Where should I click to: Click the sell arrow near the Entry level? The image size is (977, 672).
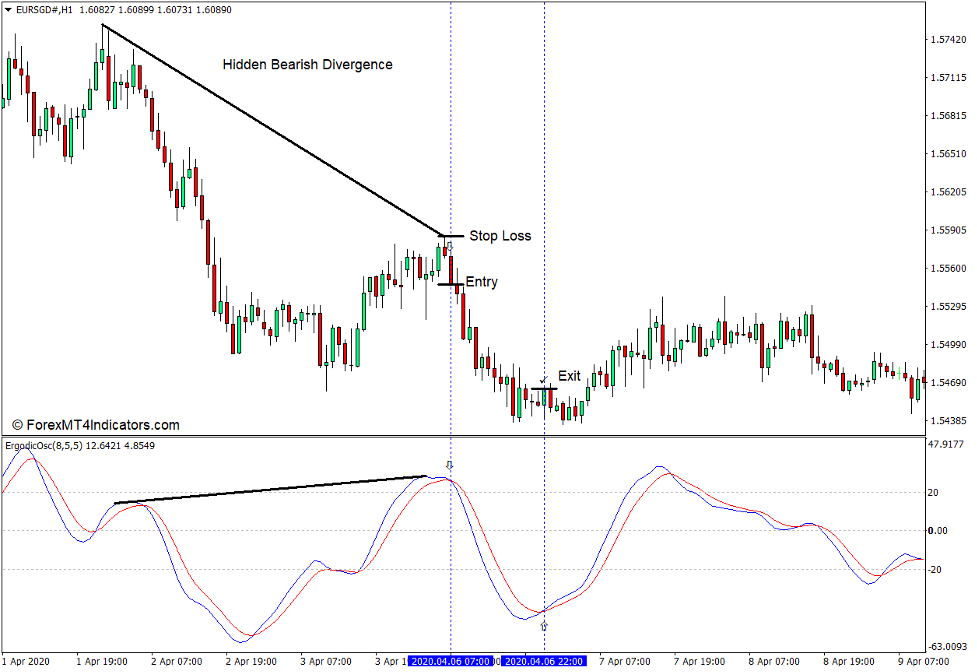pyautogui.click(x=449, y=247)
